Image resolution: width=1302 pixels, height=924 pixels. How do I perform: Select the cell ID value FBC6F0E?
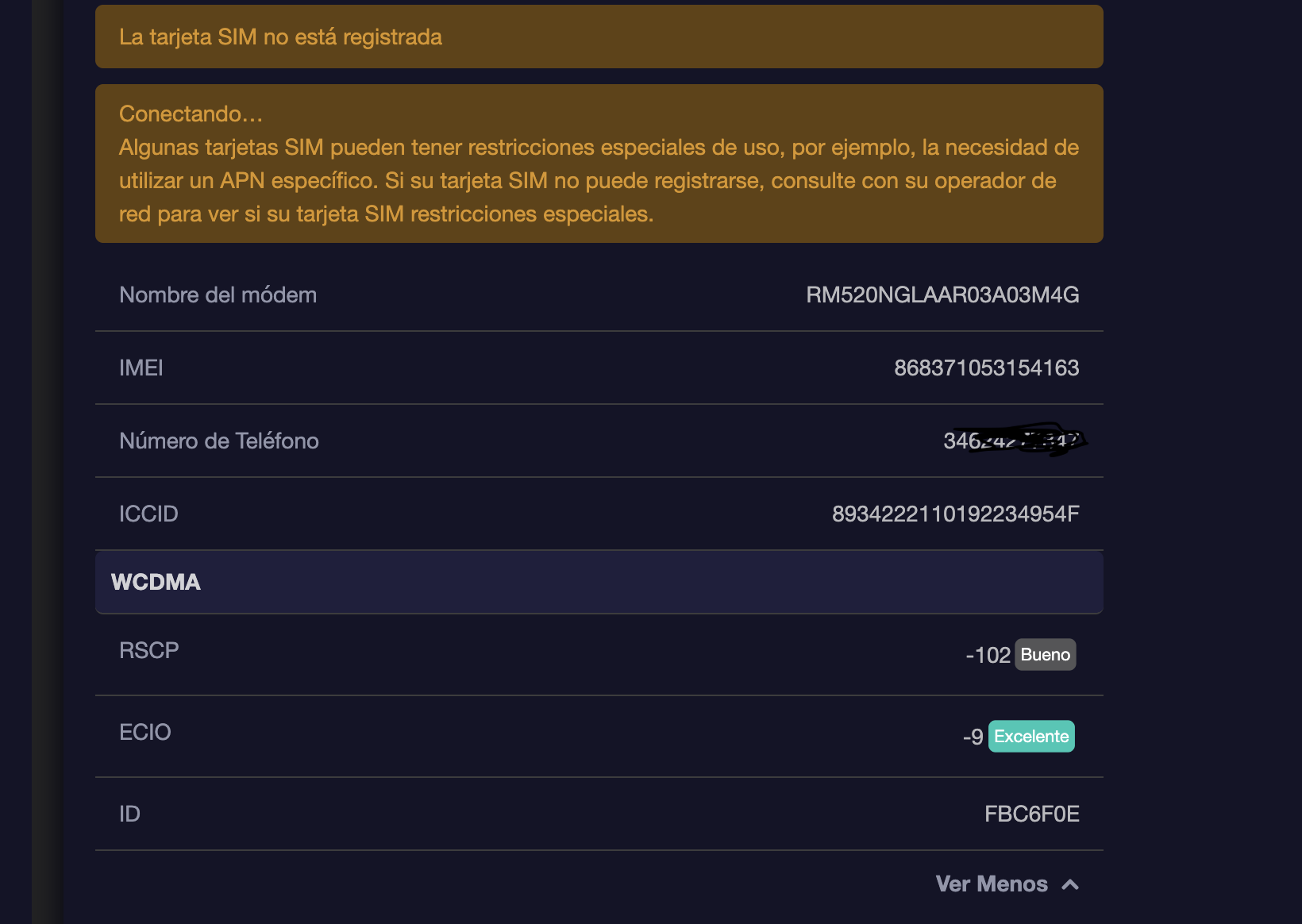[1032, 814]
